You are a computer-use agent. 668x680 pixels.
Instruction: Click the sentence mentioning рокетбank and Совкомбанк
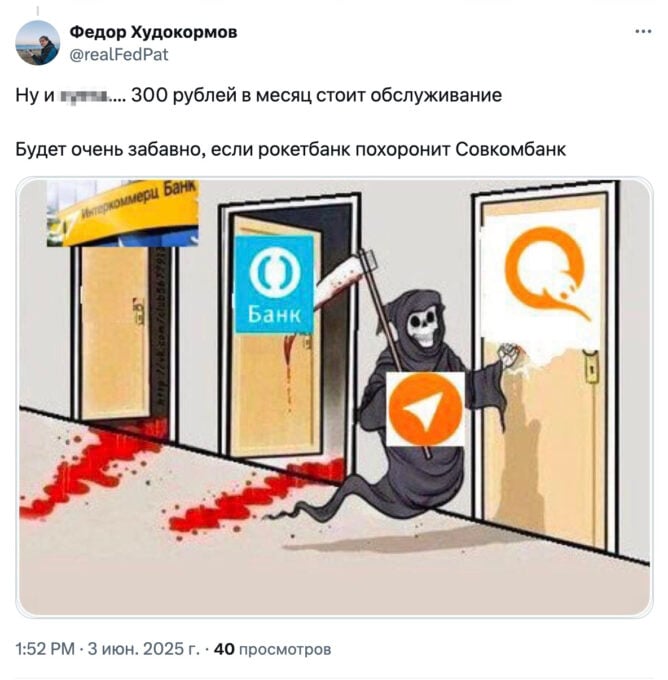tap(291, 150)
